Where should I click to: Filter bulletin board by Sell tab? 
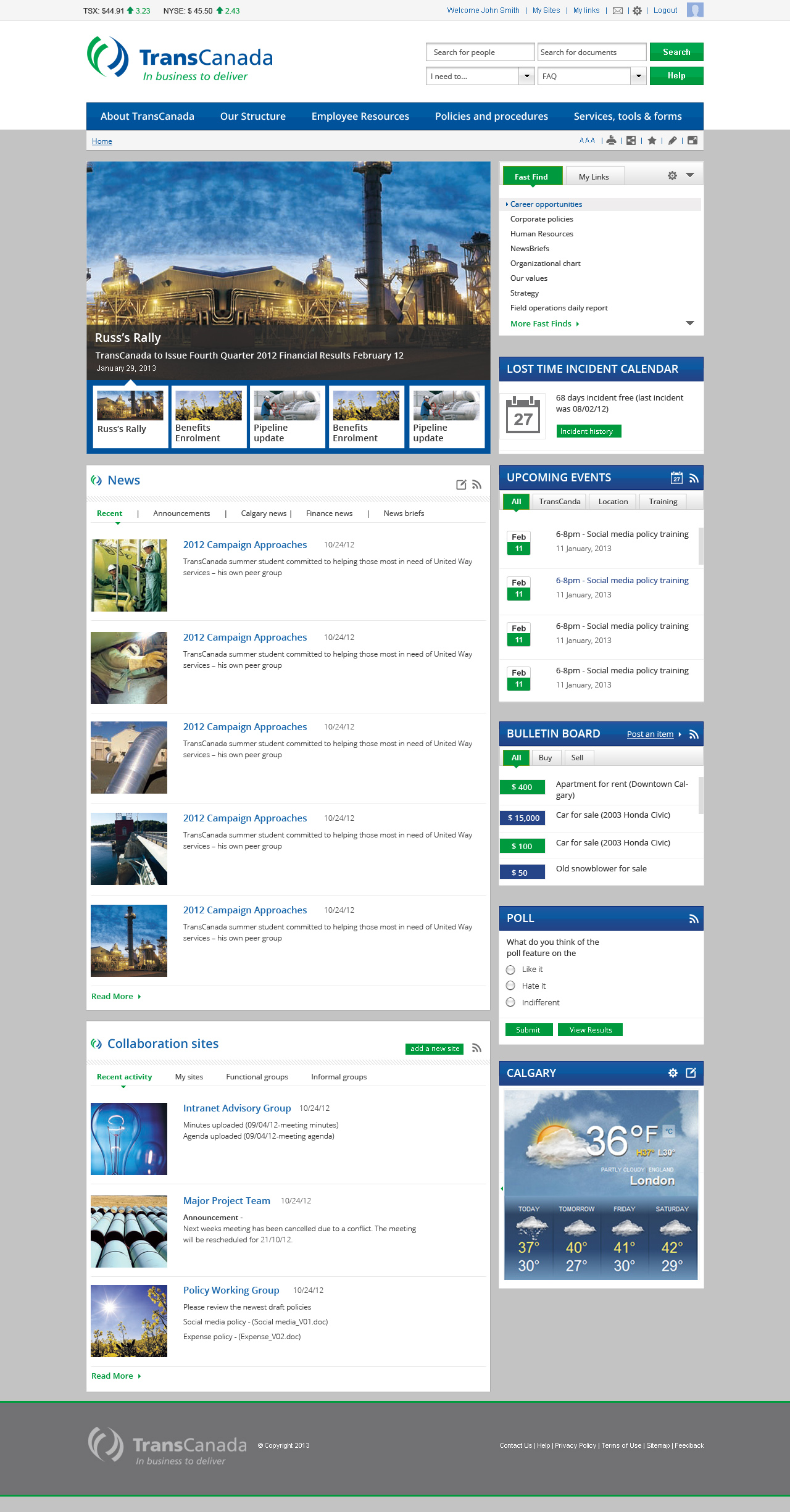[578, 758]
